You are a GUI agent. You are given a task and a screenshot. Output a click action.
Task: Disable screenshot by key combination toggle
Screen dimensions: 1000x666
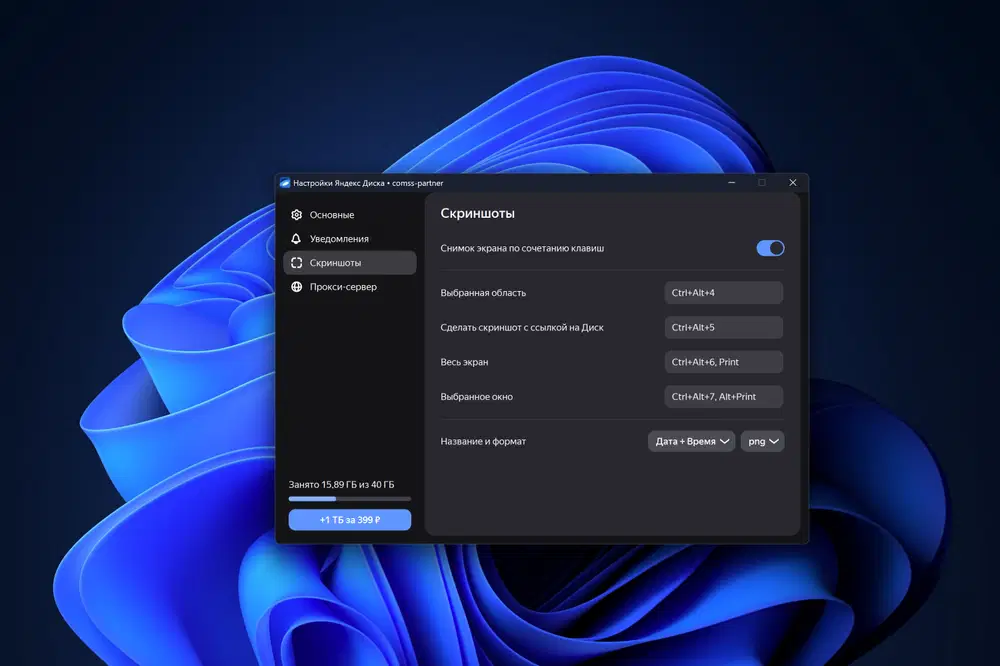click(770, 248)
